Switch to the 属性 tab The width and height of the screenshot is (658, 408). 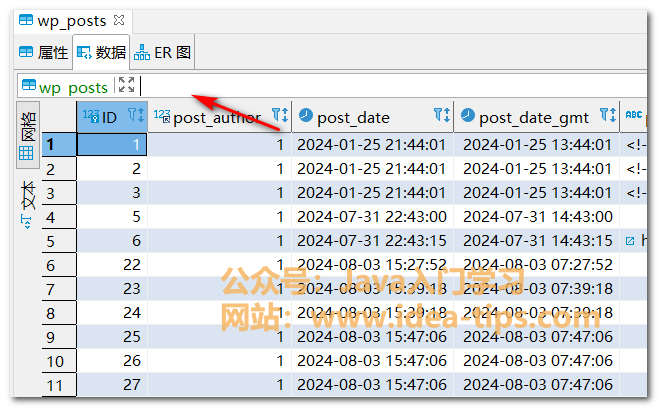click(43, 52)
